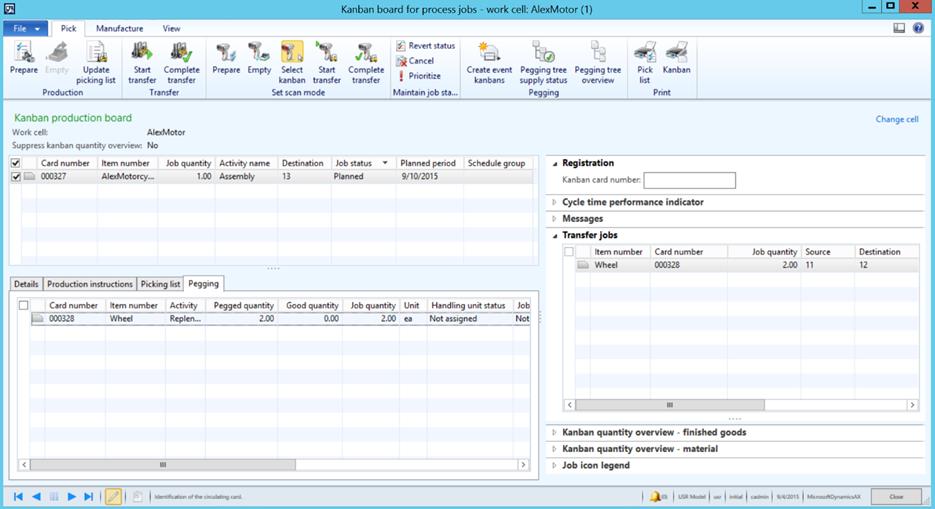The width and height of the screenshot is (935, 509).
Task: Expand Cycle time performance indicator
Action: coord(555,202)
